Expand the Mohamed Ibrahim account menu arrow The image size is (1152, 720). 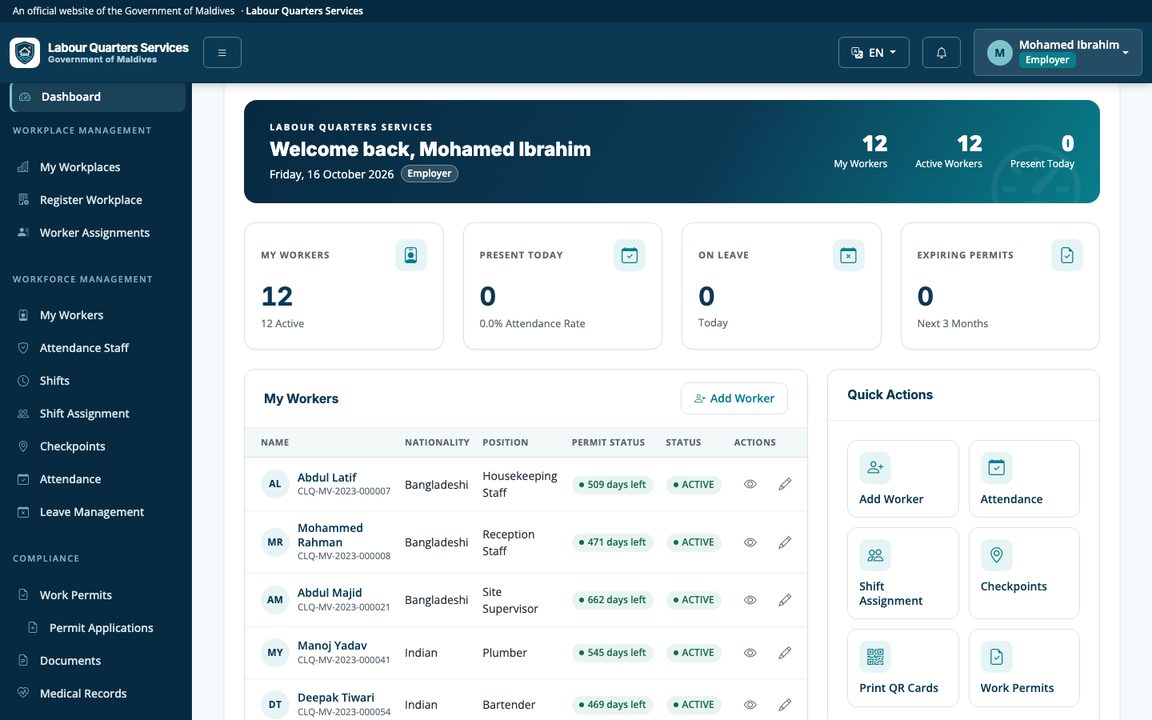coord(1126,53)
